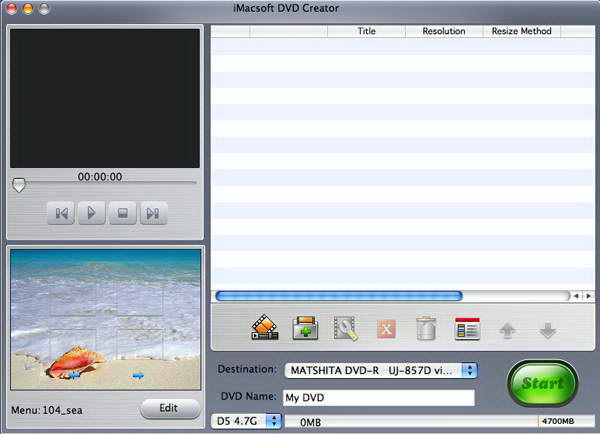The image size is (600, 434).
Task: Click the green Start button
Action: (542, 383)
